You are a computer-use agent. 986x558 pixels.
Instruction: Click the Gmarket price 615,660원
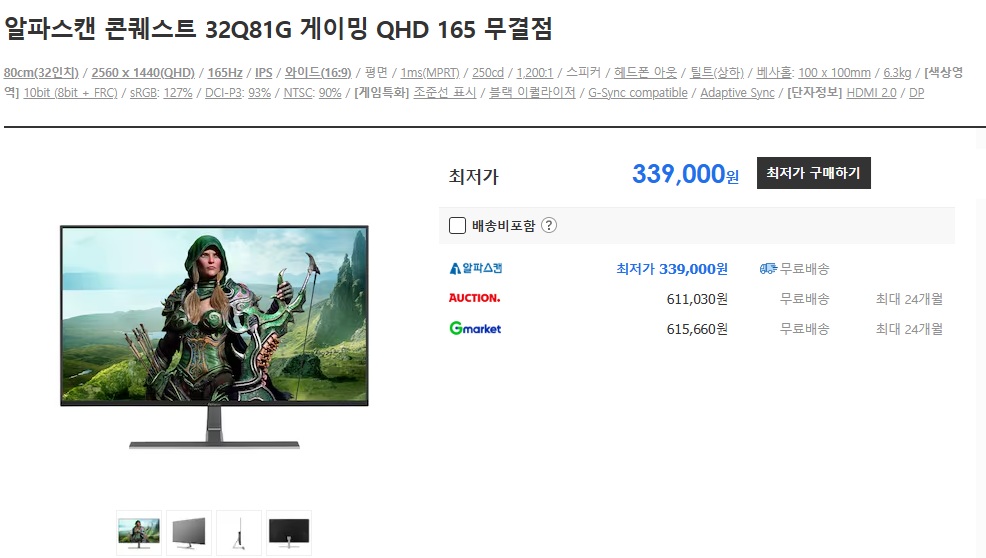pos(697,329)
